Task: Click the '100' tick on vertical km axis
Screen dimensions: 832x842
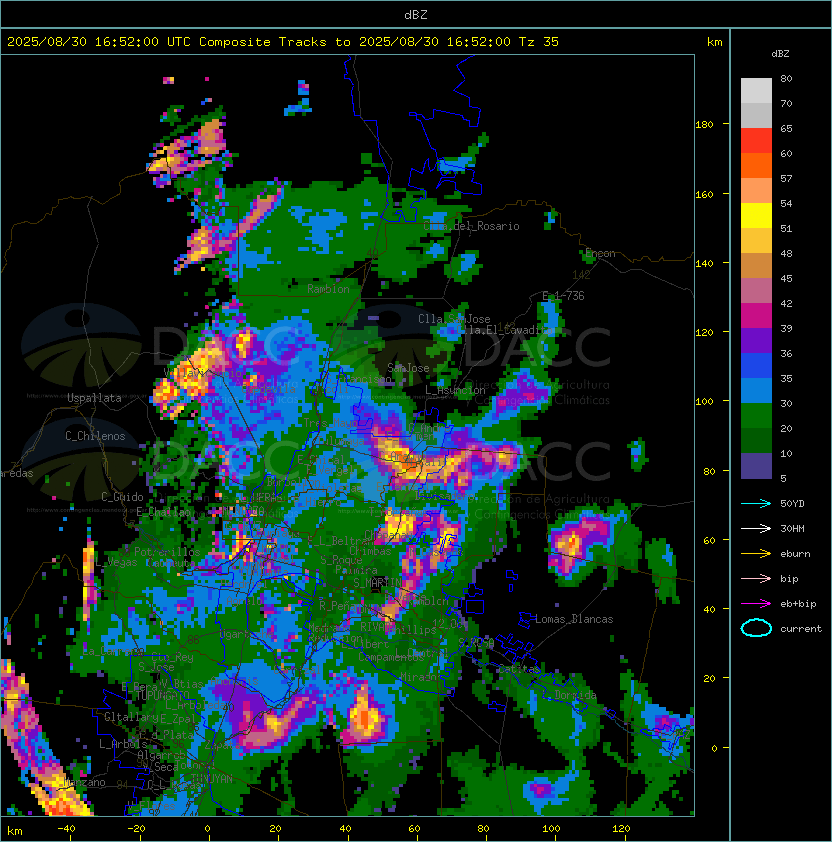Action: click(x=704, y=402)
